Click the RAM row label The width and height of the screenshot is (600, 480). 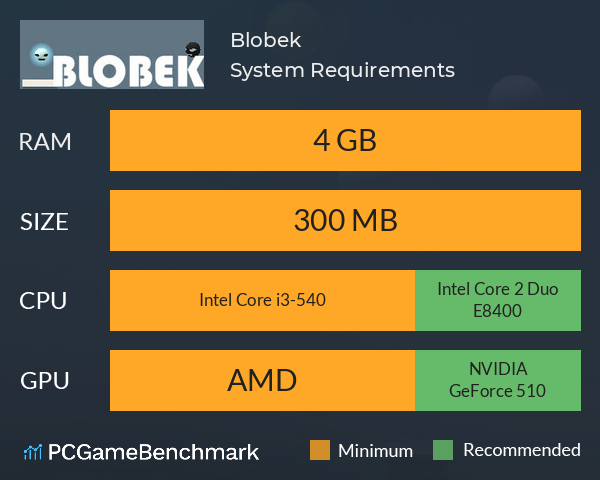(x=45, y=142)
